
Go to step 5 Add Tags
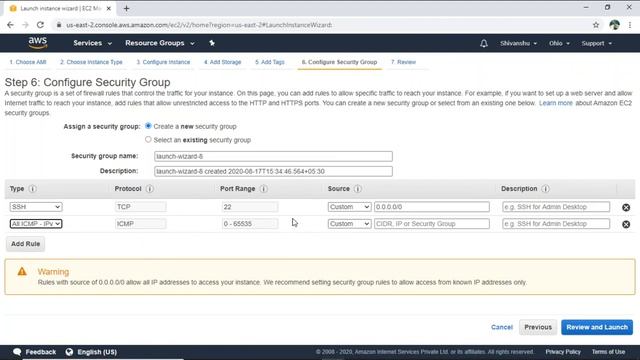(270, 62)
